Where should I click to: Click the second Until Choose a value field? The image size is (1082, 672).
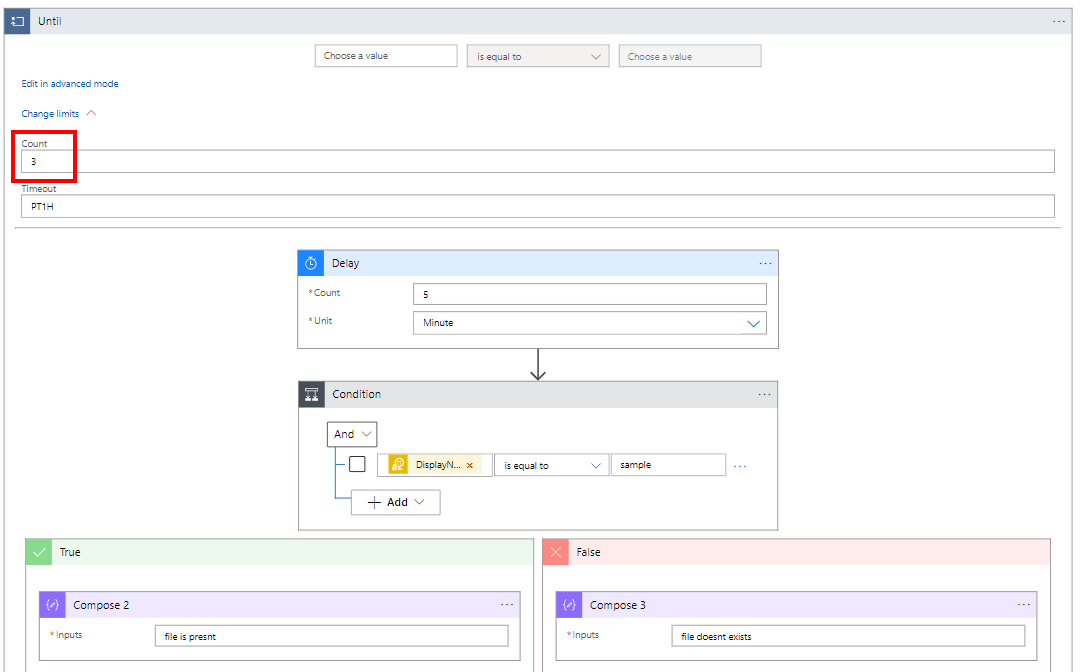pos(690,56)
